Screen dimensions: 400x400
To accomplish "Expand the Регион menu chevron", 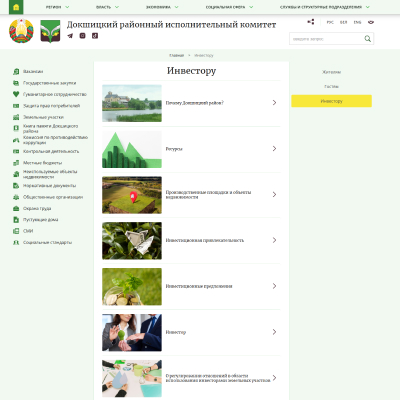I will pos(67,7).
